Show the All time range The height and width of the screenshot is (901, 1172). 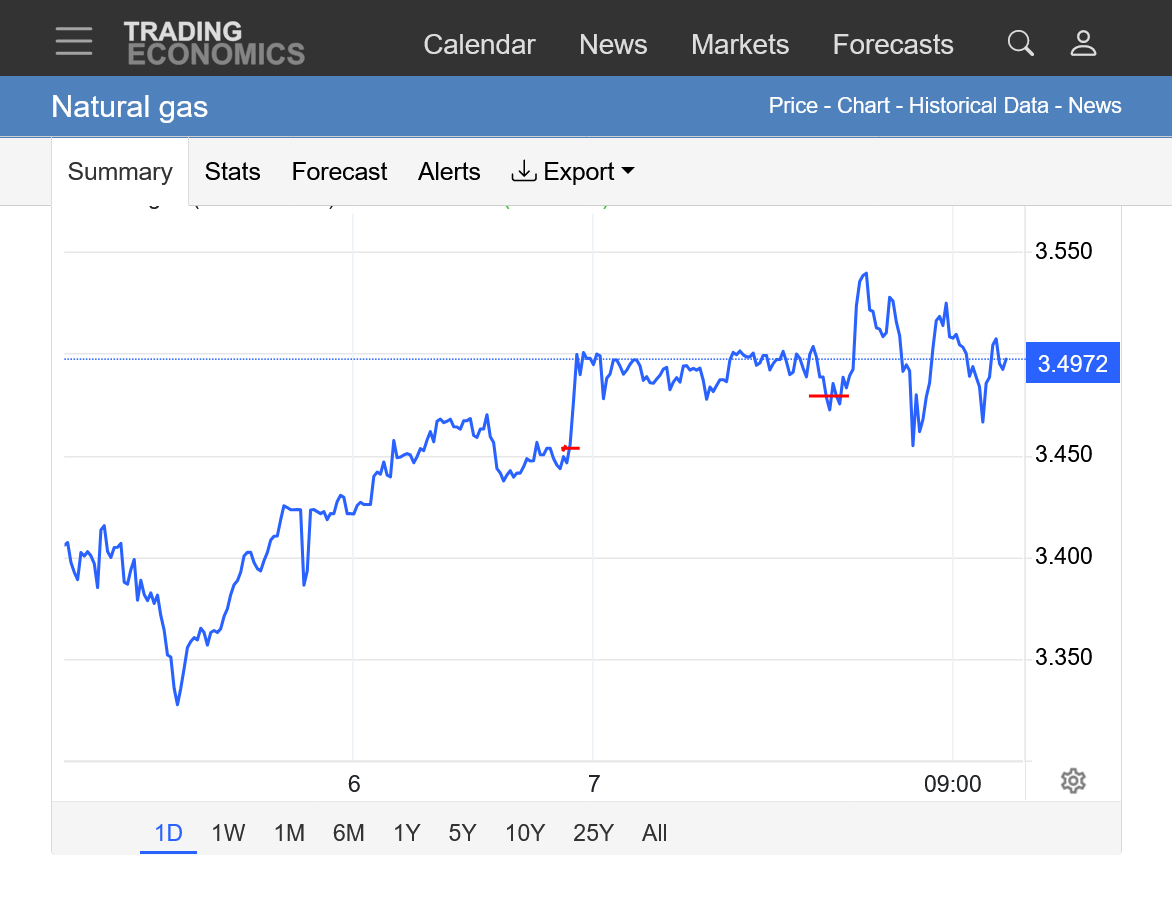pos(654,833)
